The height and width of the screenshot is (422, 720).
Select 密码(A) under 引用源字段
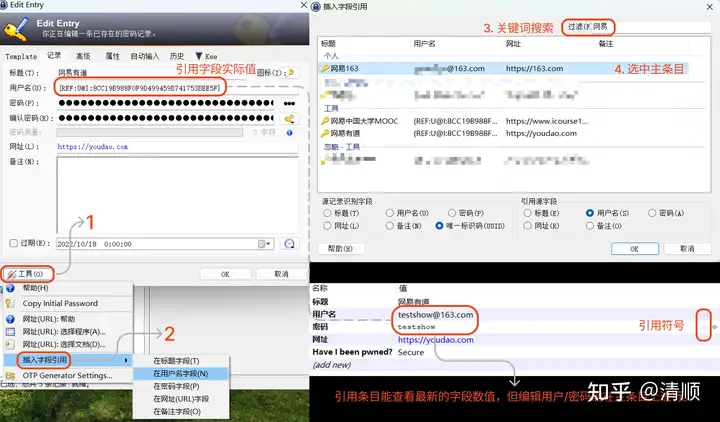click(652, 213)
